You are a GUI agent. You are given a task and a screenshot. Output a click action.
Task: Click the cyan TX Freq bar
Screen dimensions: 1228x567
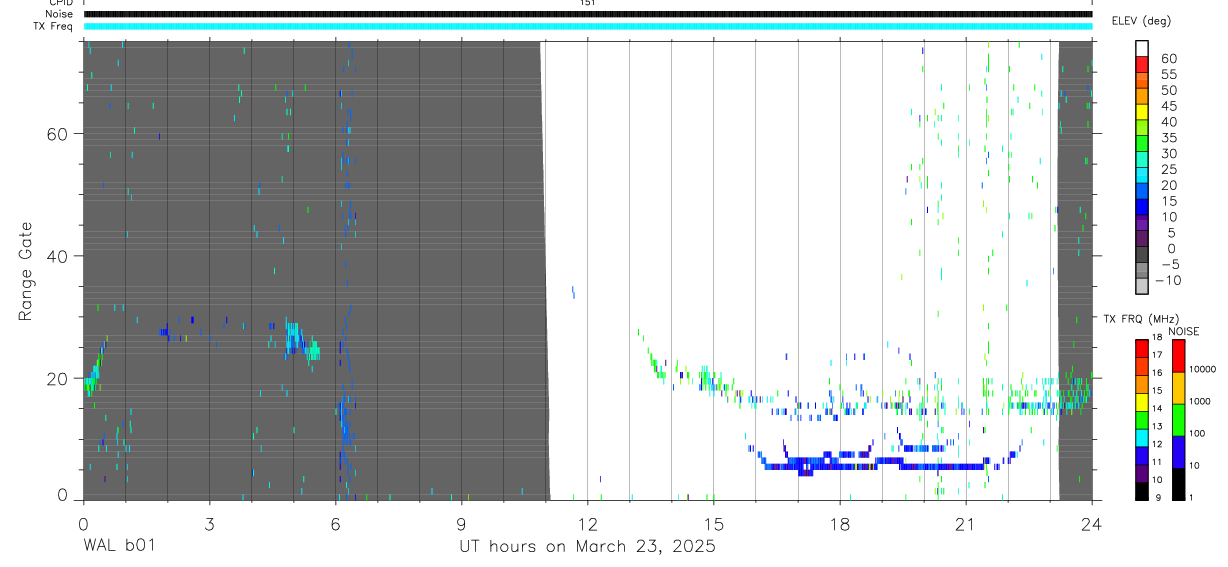point(588,26)
